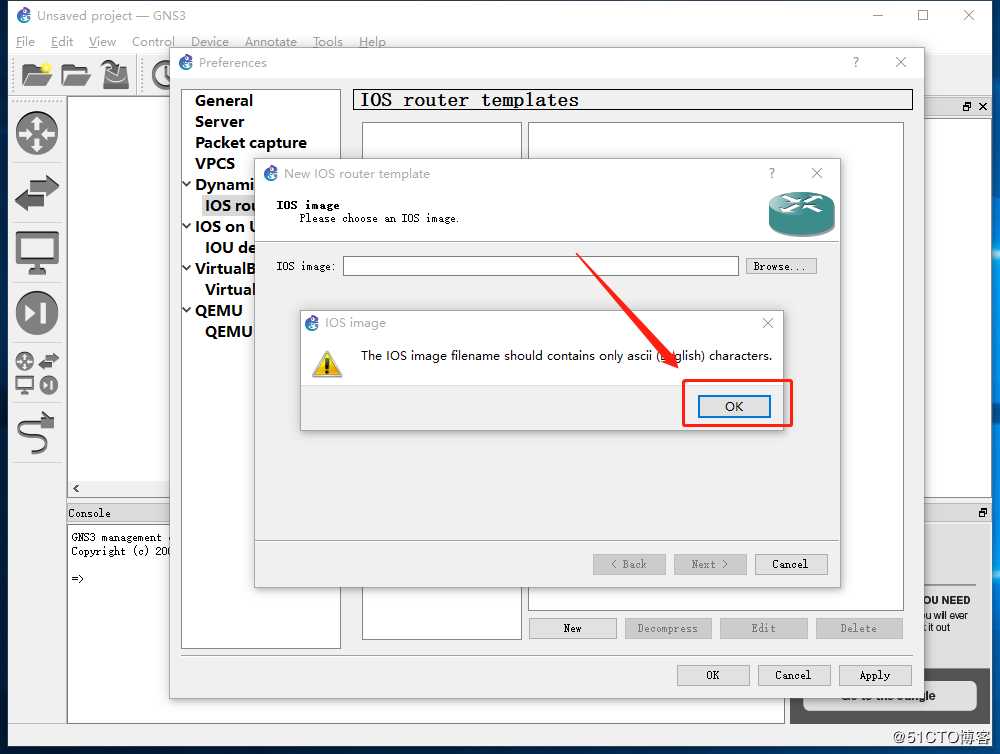This screenshot has height=754, width=1000.
Task: Select the VirtualBox VMs sub-item
Action: click(x=230, y=290)
